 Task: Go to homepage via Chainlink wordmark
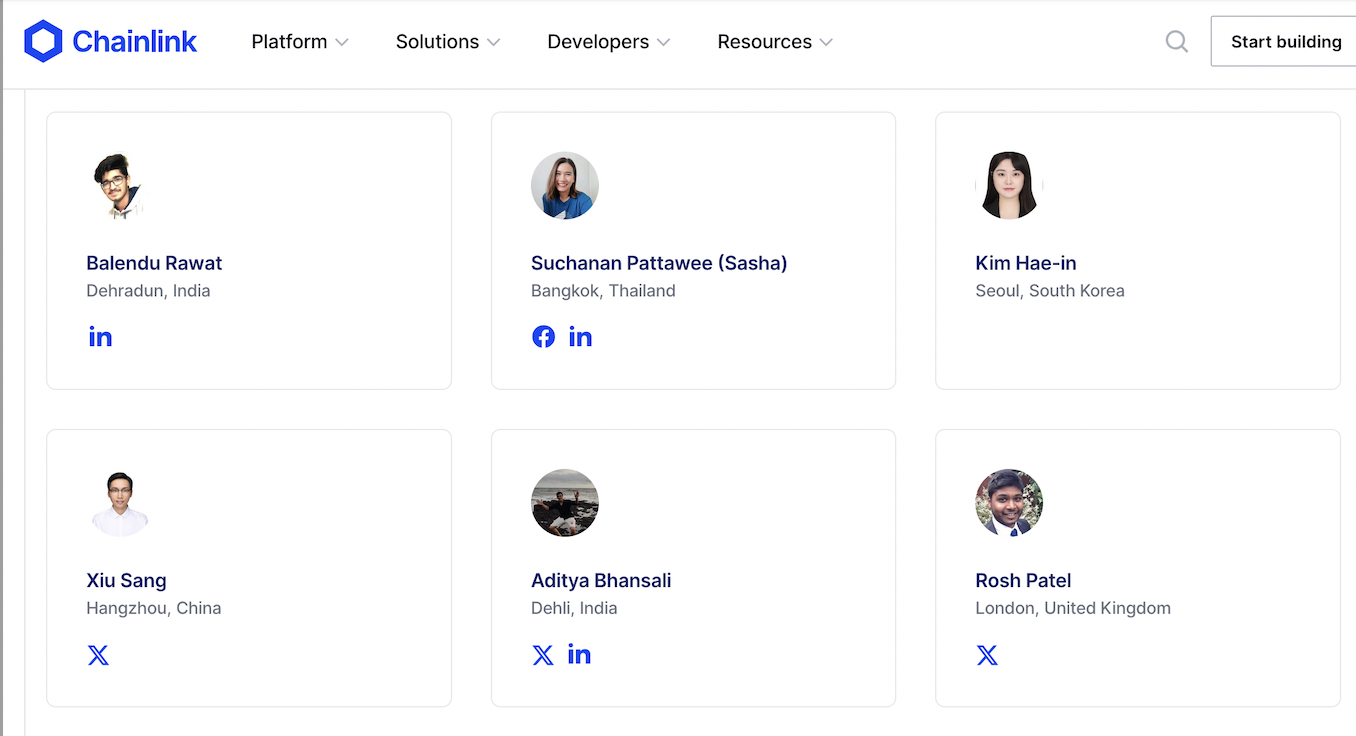pos(135,41)
